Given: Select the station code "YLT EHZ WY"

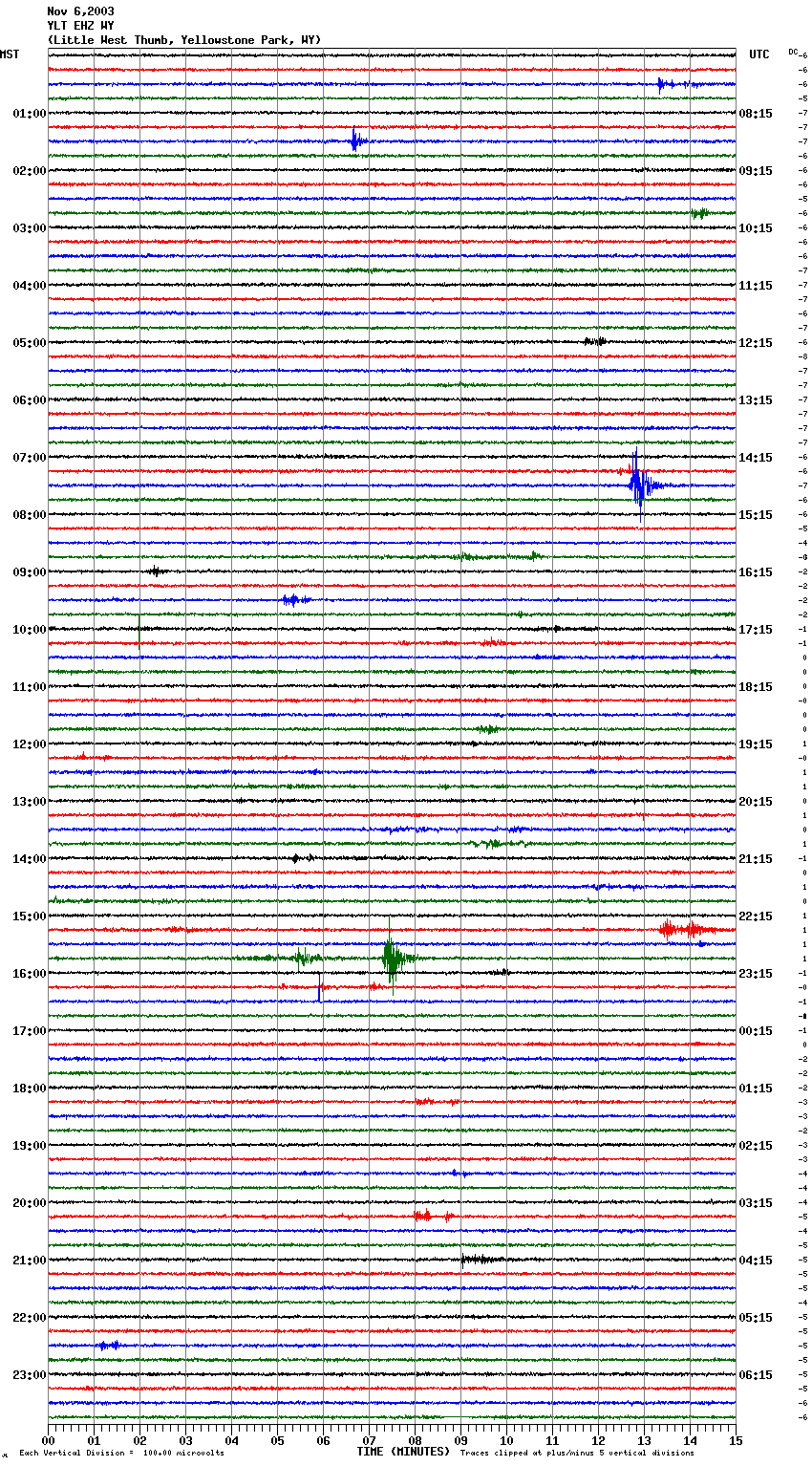Looking at the screenshot, I should [x=80, y=26].
